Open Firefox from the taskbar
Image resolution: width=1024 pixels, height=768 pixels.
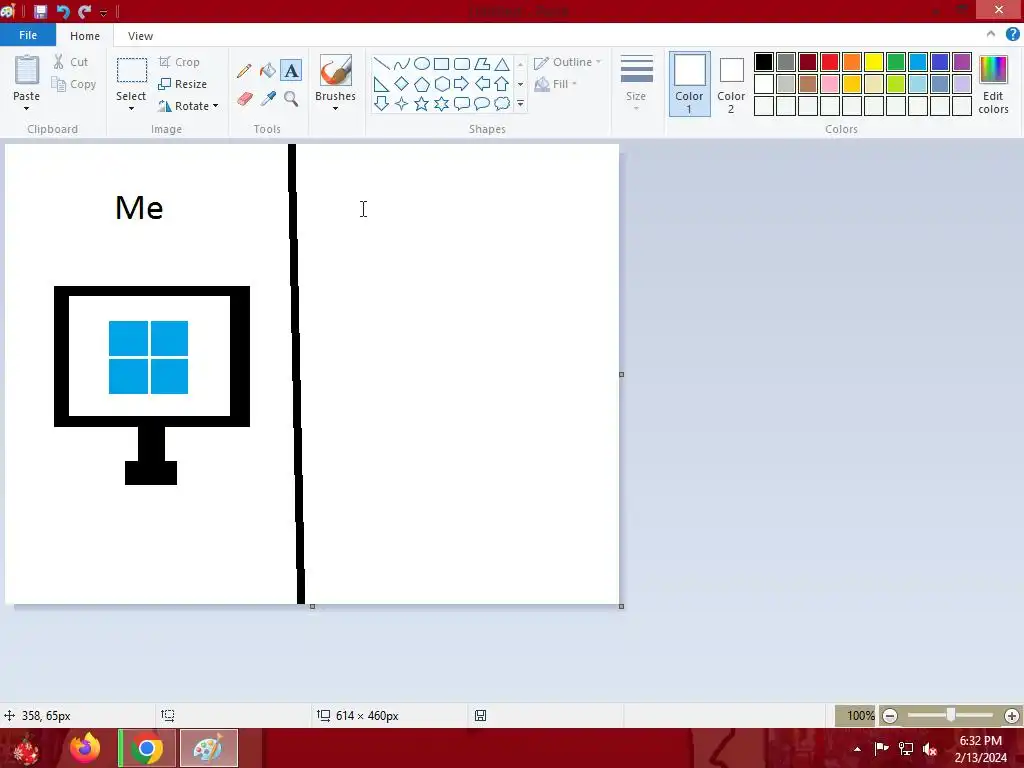tap(85, 748)
